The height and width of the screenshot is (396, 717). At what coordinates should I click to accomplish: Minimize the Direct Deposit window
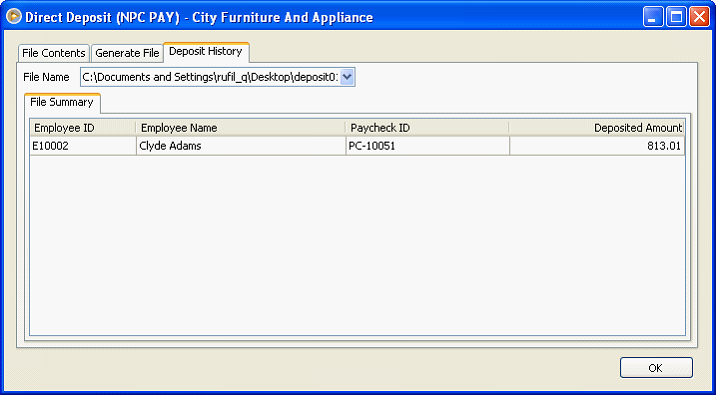pyautogui.click(x=653, y=17)
